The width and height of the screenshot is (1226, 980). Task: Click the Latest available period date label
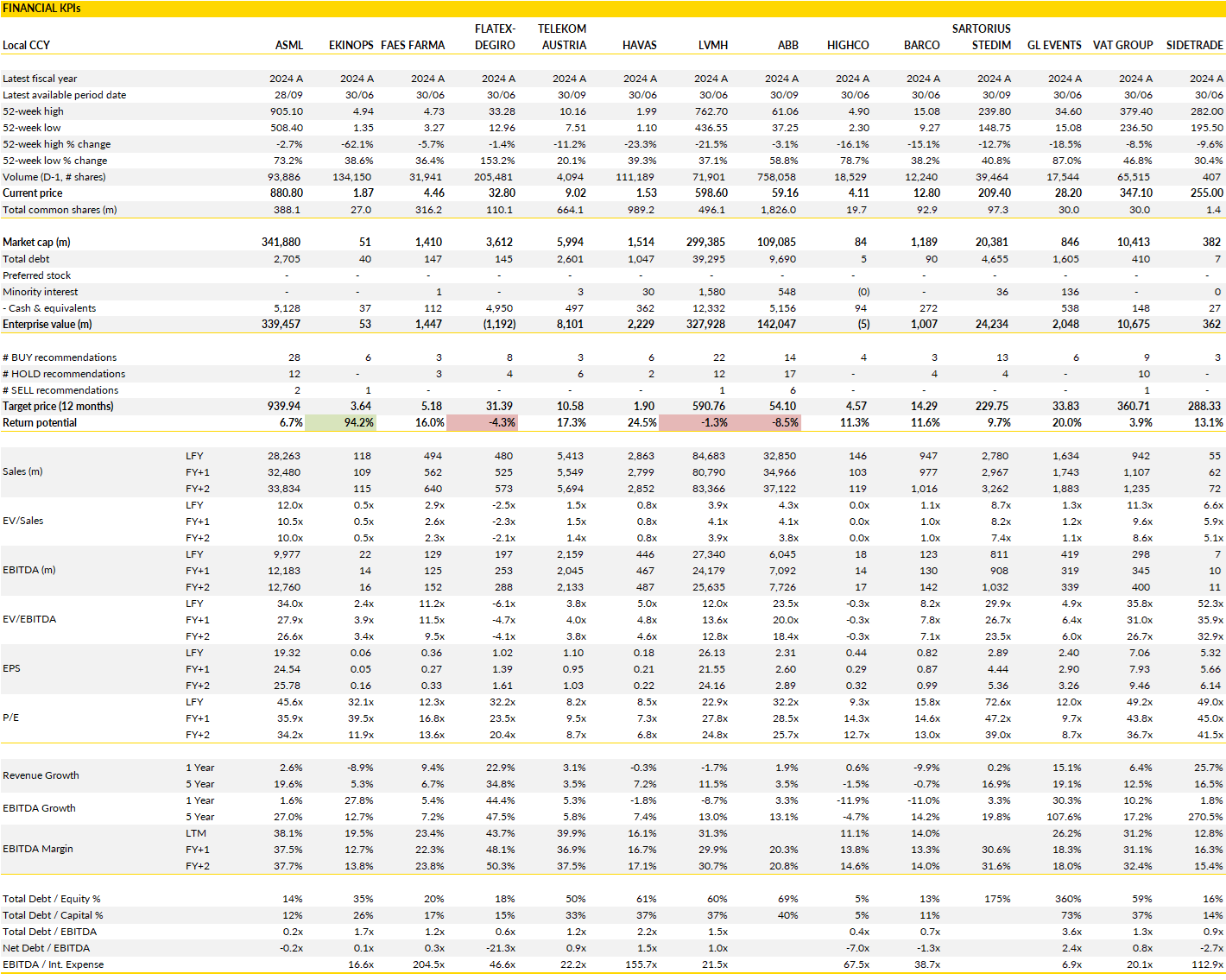coord(65,95)
